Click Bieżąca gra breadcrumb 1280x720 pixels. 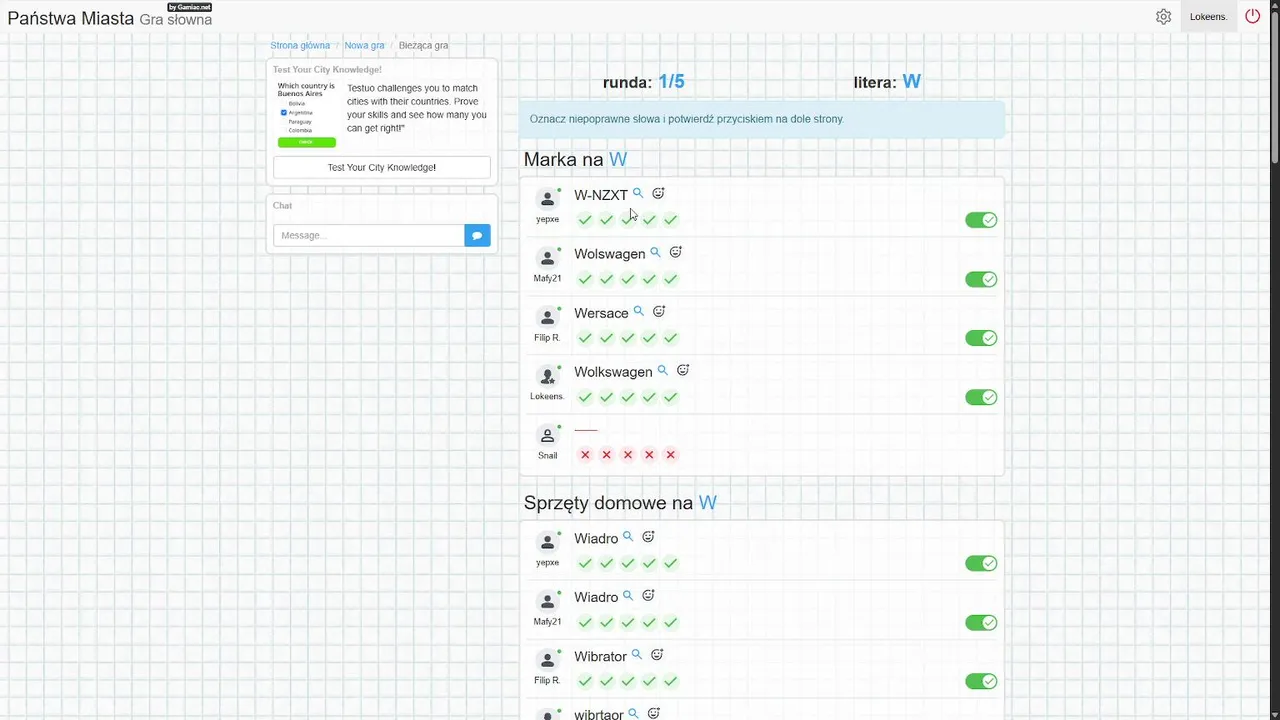(423, 45)
